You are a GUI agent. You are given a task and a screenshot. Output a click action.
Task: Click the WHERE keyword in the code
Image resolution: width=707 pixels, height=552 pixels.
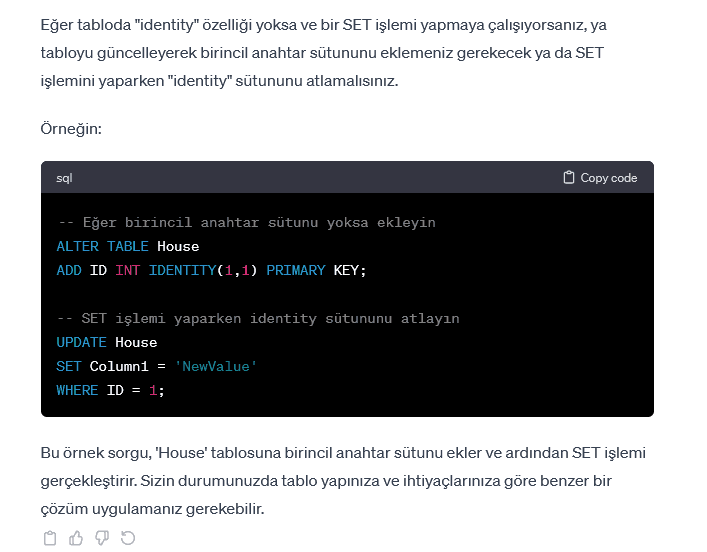[x=77, y=390]
